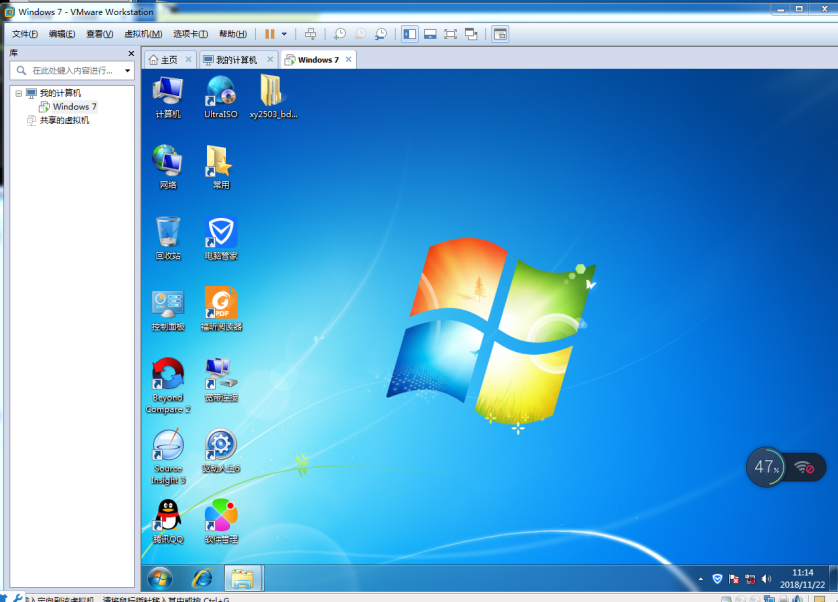838x602 pixels.
Task: Open the volume speaker tray icon
Action: (766, 579)
